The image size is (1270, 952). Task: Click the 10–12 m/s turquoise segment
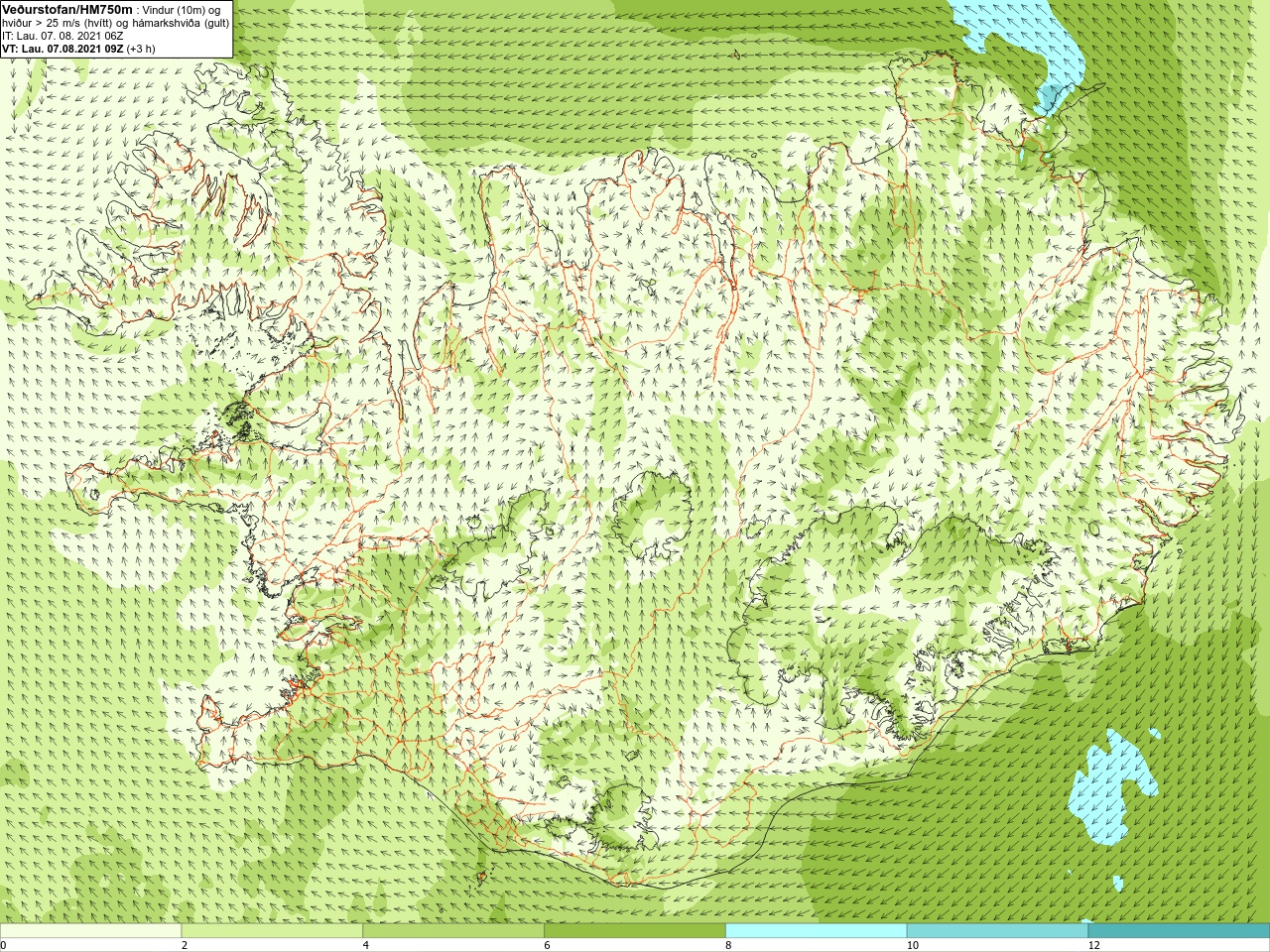click(997, 931)
